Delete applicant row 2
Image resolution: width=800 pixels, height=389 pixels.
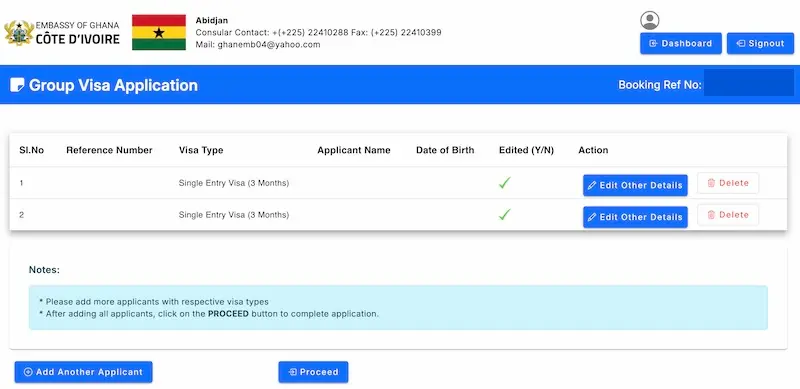tap(728, 215)
